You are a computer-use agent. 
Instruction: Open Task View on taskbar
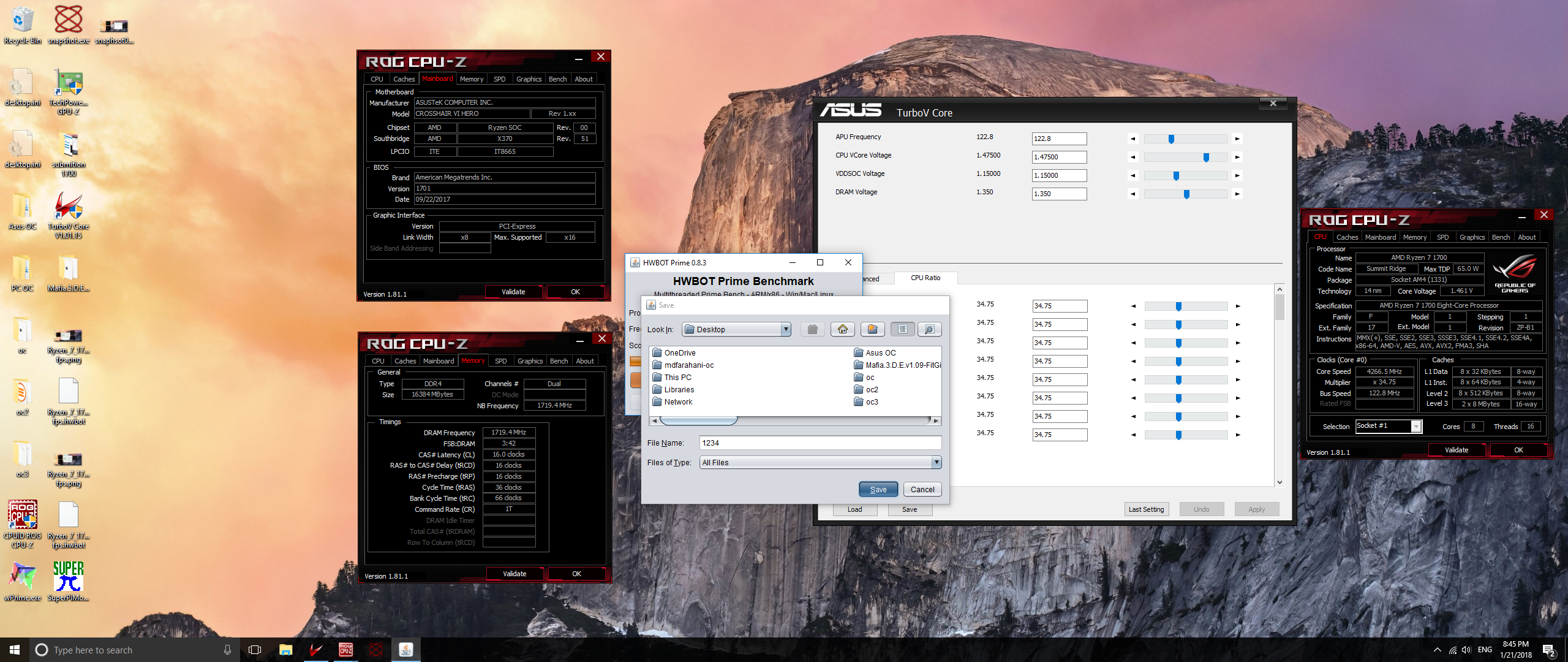click(255, 650)
